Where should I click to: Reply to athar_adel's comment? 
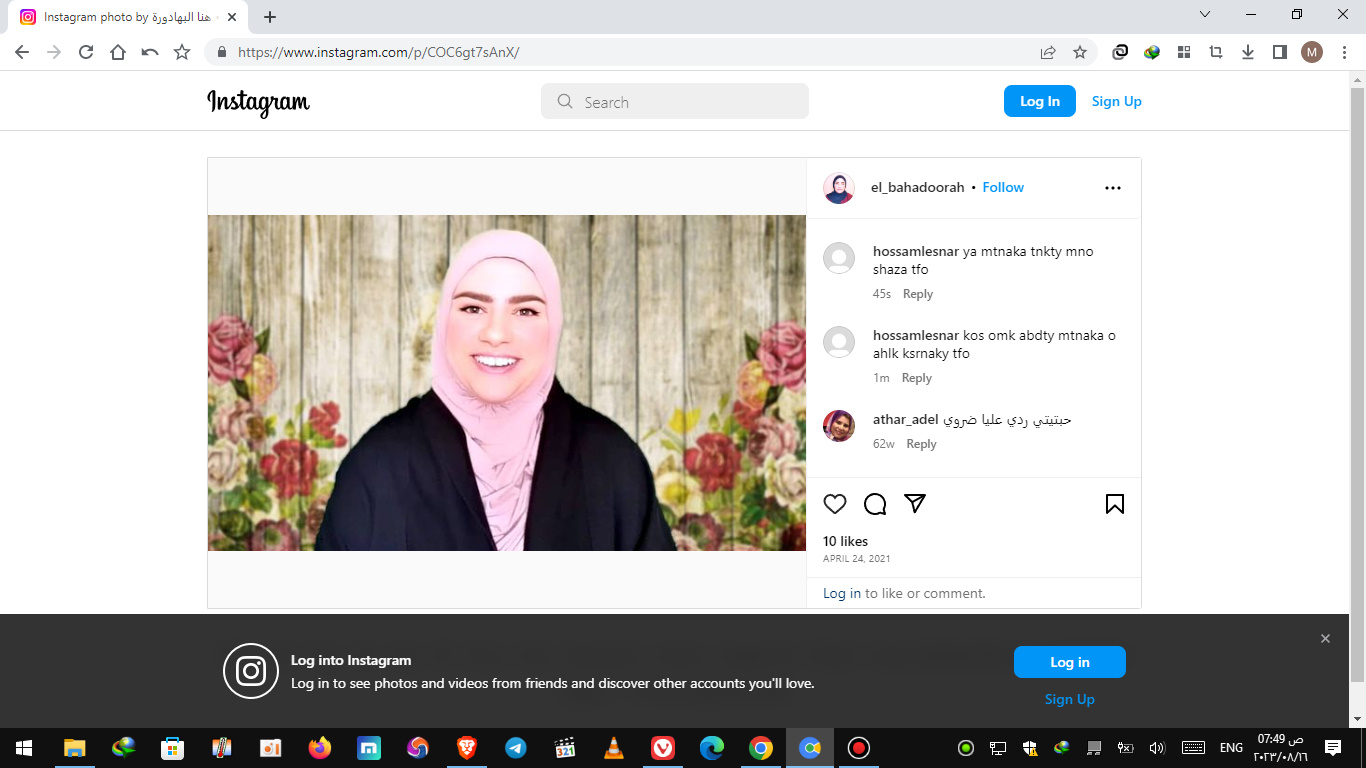[921, 444]
